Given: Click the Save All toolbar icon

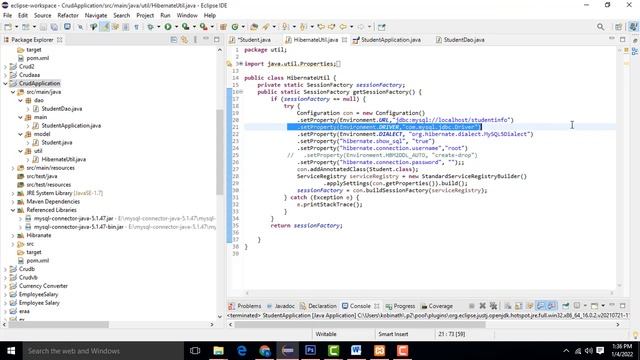Looking at the screenshot, I should coord(54,27).
